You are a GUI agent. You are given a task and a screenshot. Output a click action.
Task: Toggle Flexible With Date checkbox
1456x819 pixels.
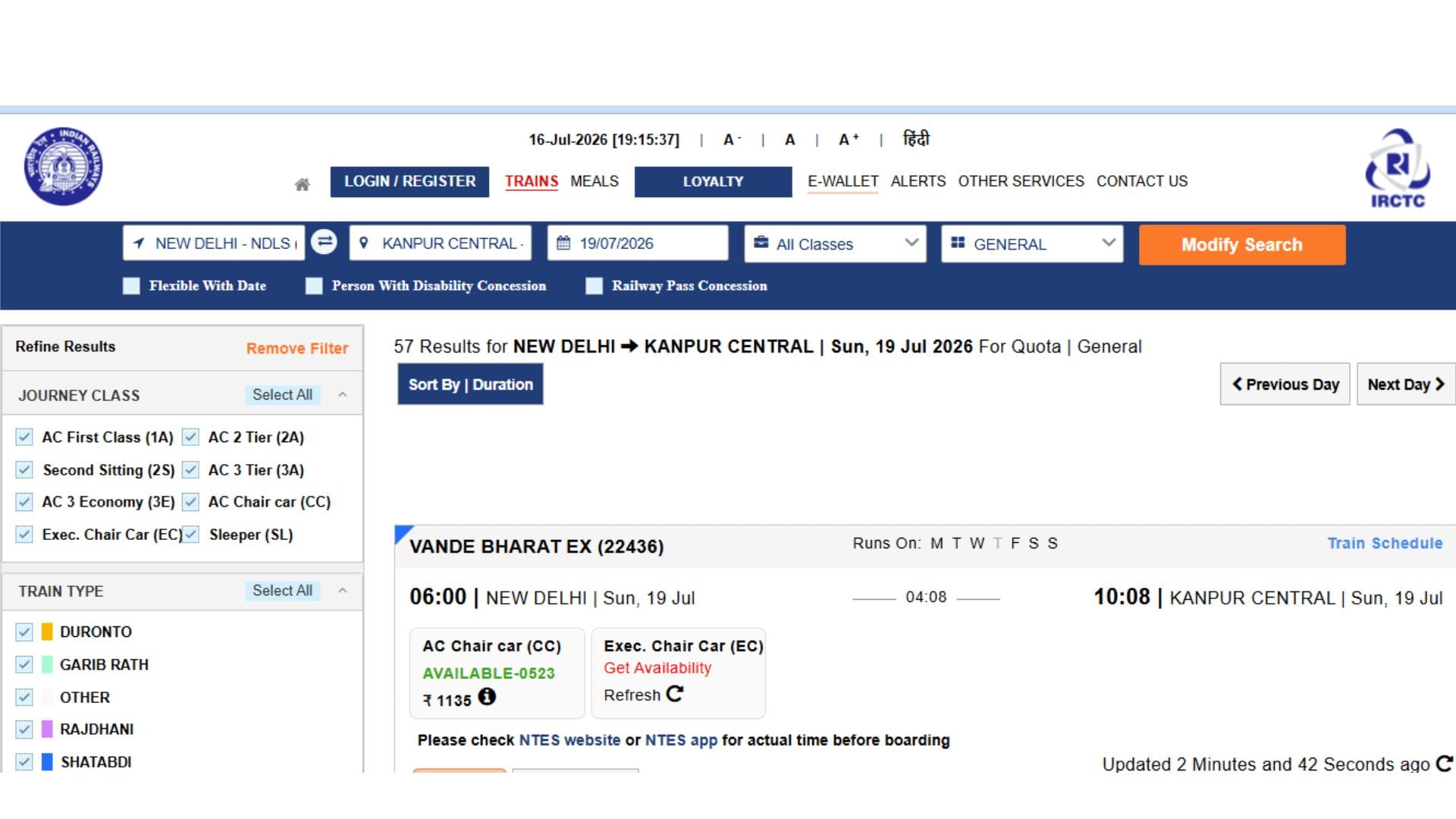(x=131, y=286)
